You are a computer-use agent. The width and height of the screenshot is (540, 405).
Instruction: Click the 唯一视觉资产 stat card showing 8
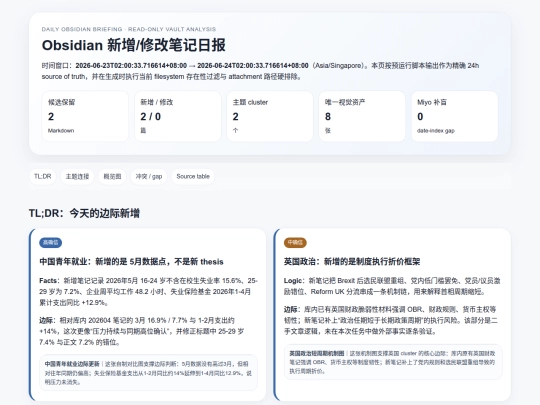click(x=362, y=116)
